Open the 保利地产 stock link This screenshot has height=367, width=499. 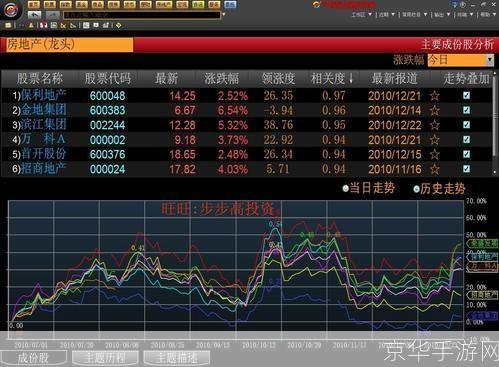click(x=44, y=96)
